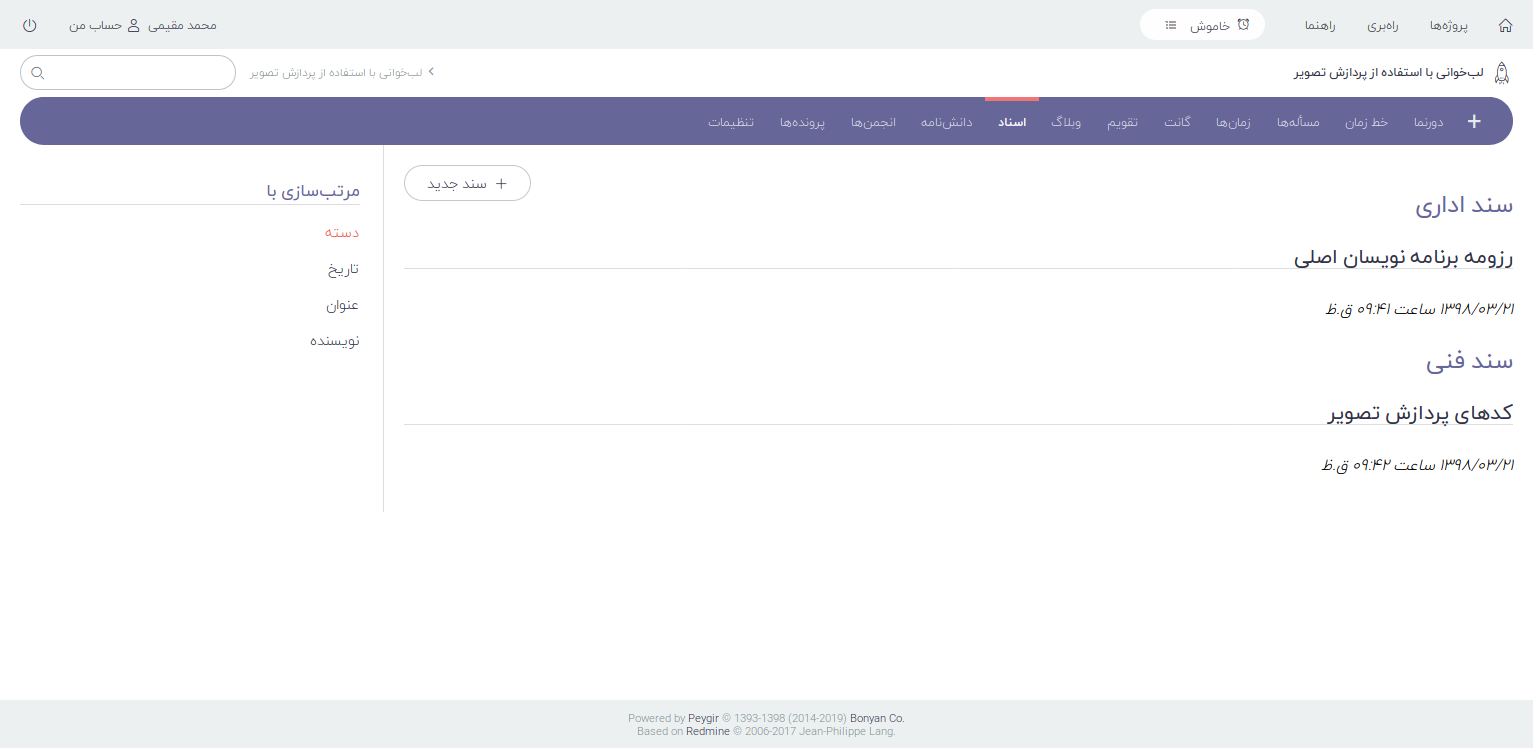This screenshot has width=1533, height=748.
Task: Click the magnifier search icon
Action: click(38, 73)
